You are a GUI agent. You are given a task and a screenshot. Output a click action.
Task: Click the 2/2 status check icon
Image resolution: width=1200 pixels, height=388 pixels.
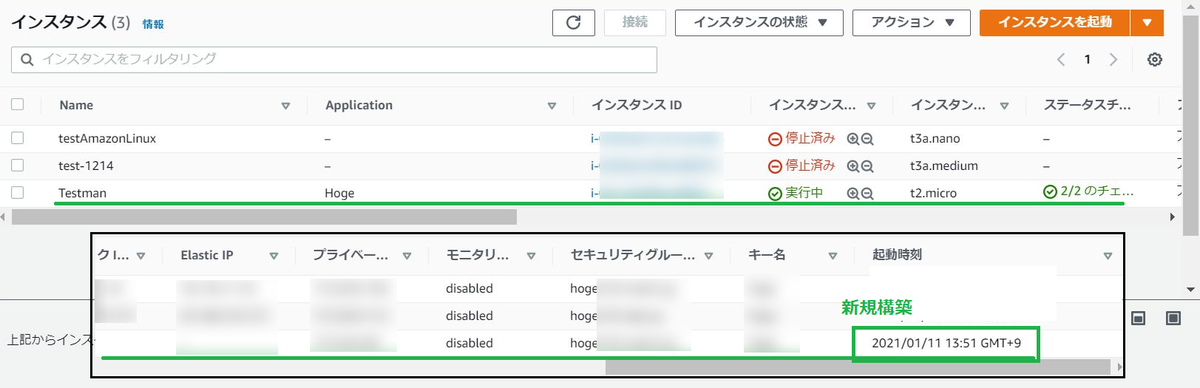click(x=1050, y=192)
